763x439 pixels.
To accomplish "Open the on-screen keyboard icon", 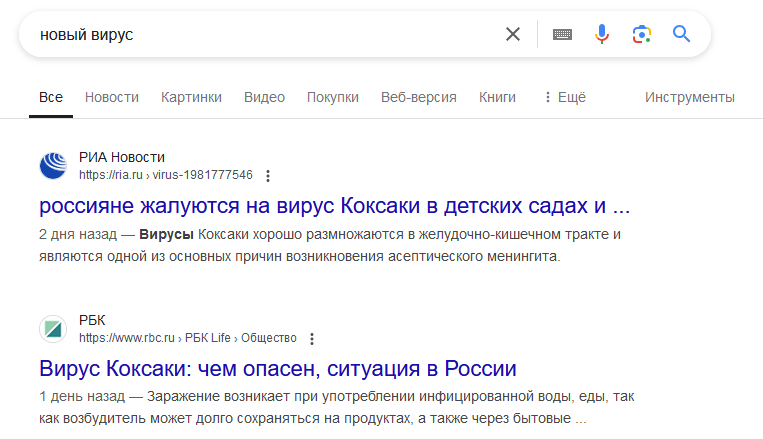I will click(562, 34).
